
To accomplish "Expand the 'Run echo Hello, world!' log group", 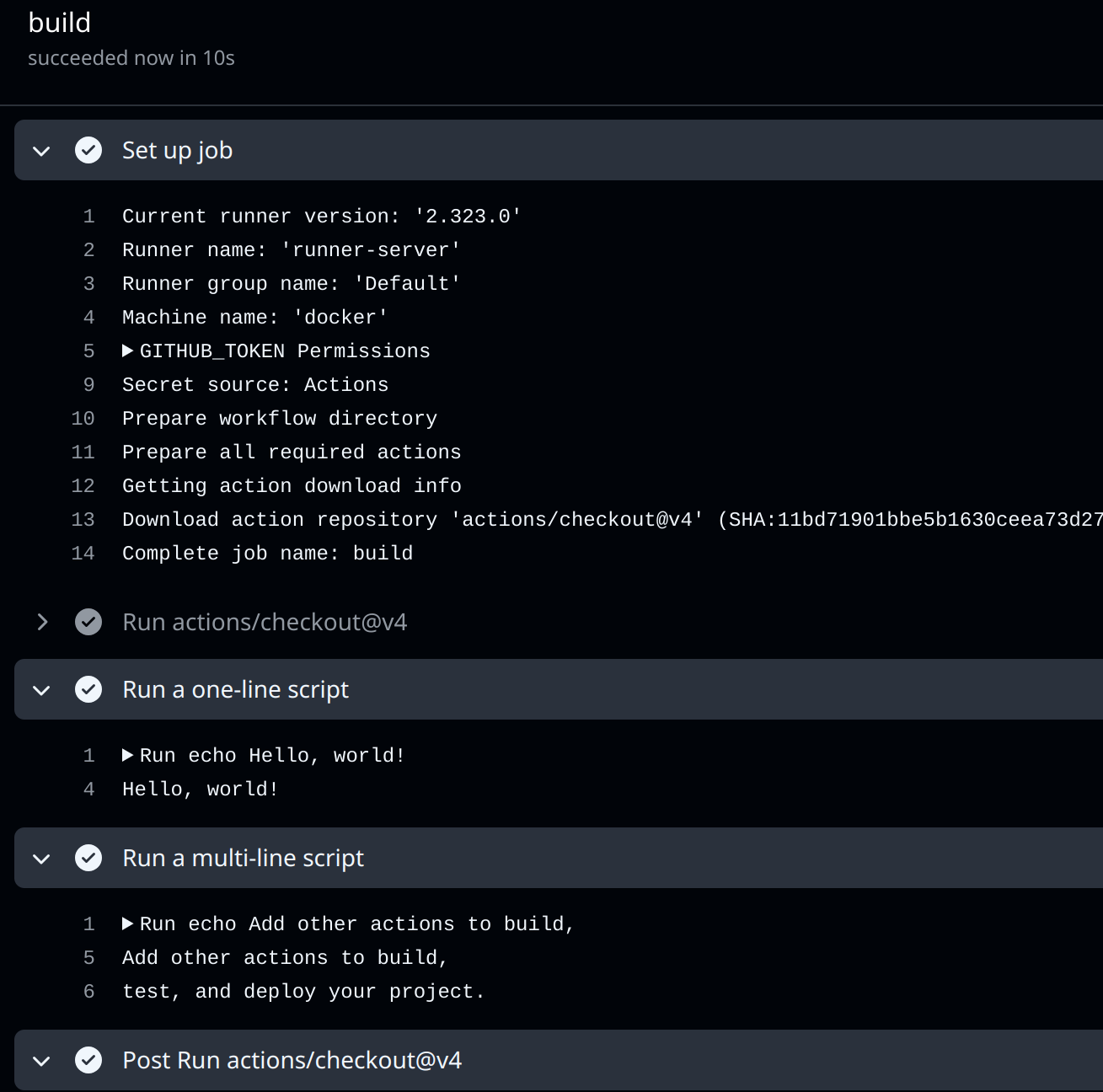I will coord(128,755).
